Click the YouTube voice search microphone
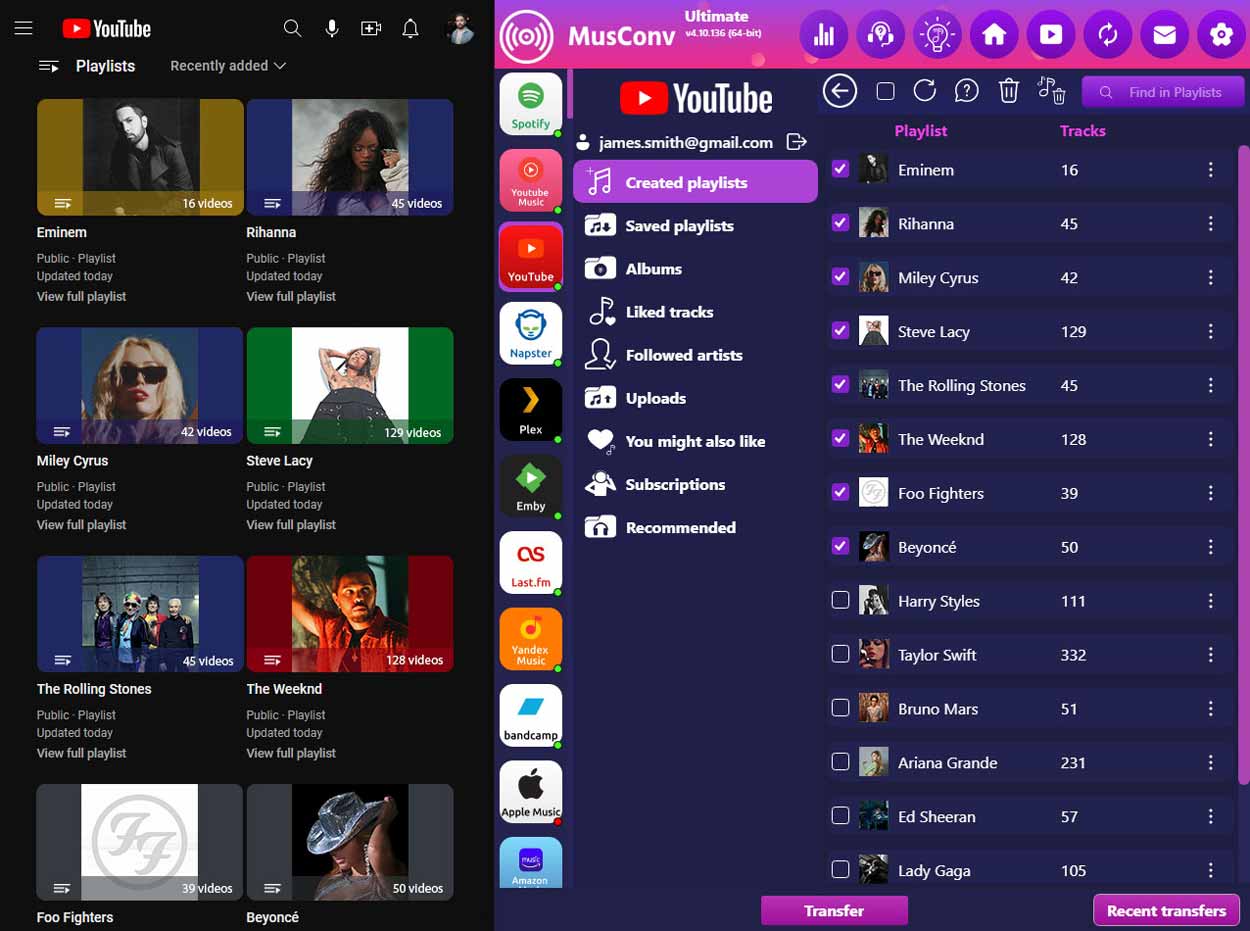The width and height of the screenshot is (1250, 931). click(x=332, y=29)
